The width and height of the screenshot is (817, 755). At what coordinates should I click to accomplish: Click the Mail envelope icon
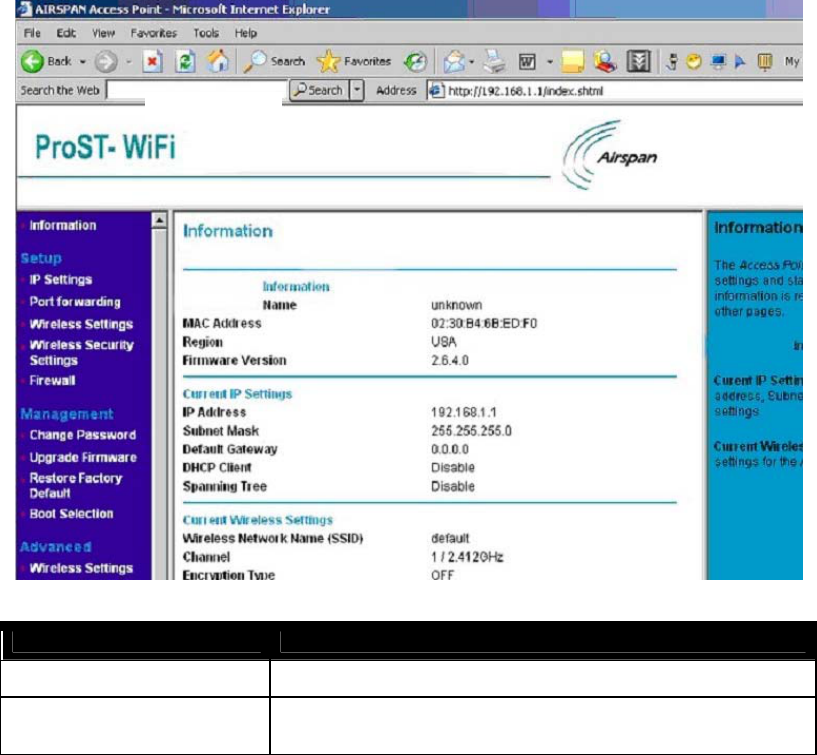pyautogui.click(x=454, y=62)
